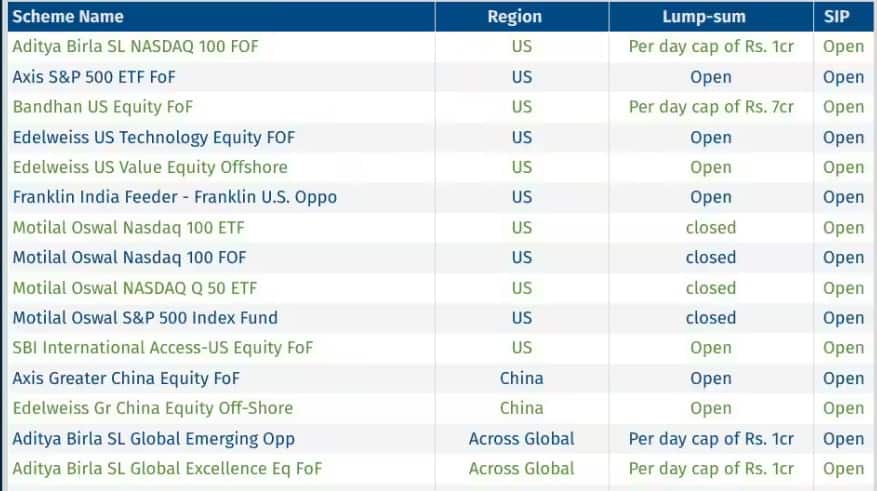
Task: Open Aditya Birla SL NASDAQ 100 FOF scheme
Action: point(136,46)
